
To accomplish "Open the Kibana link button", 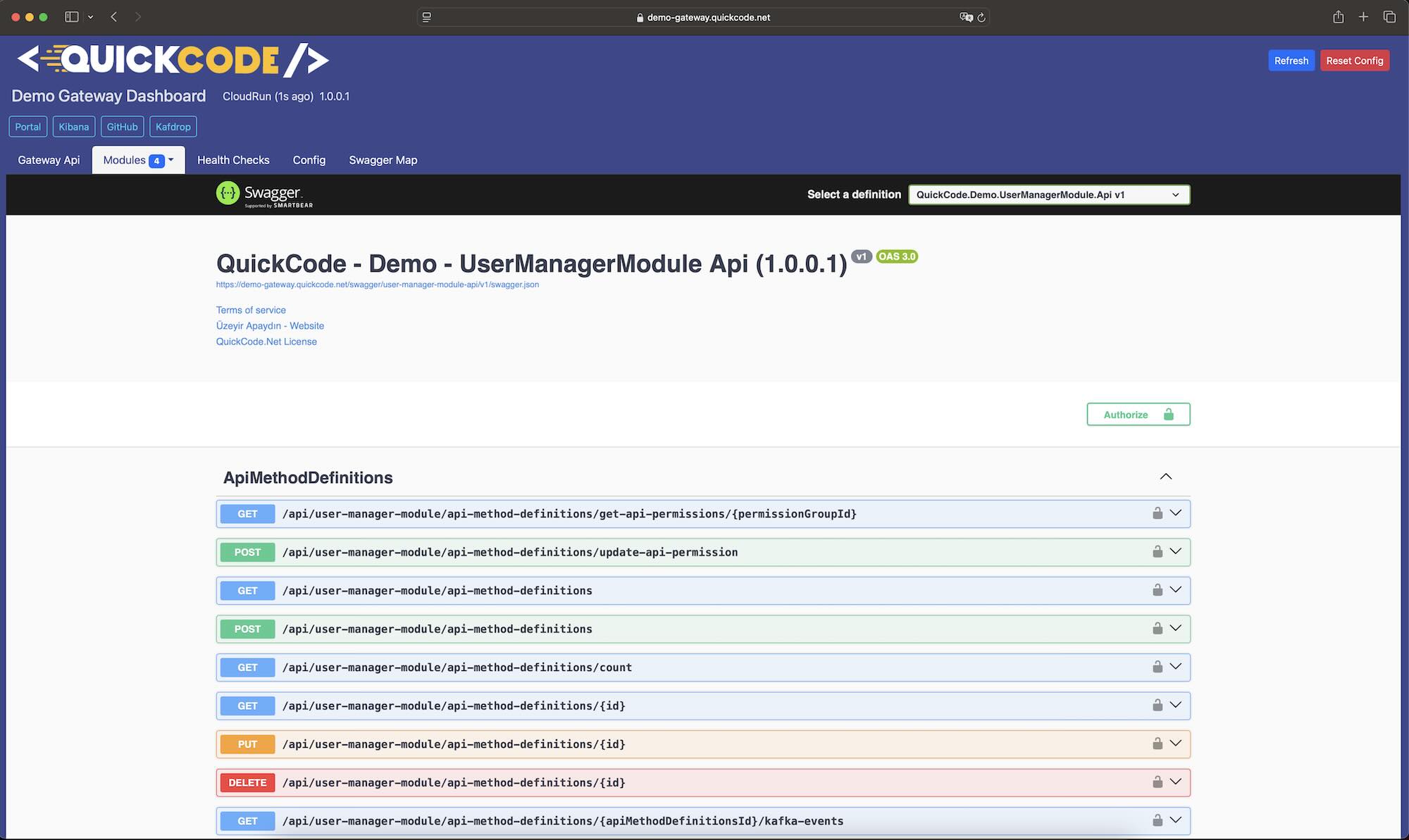I will (x=74, y=127).
